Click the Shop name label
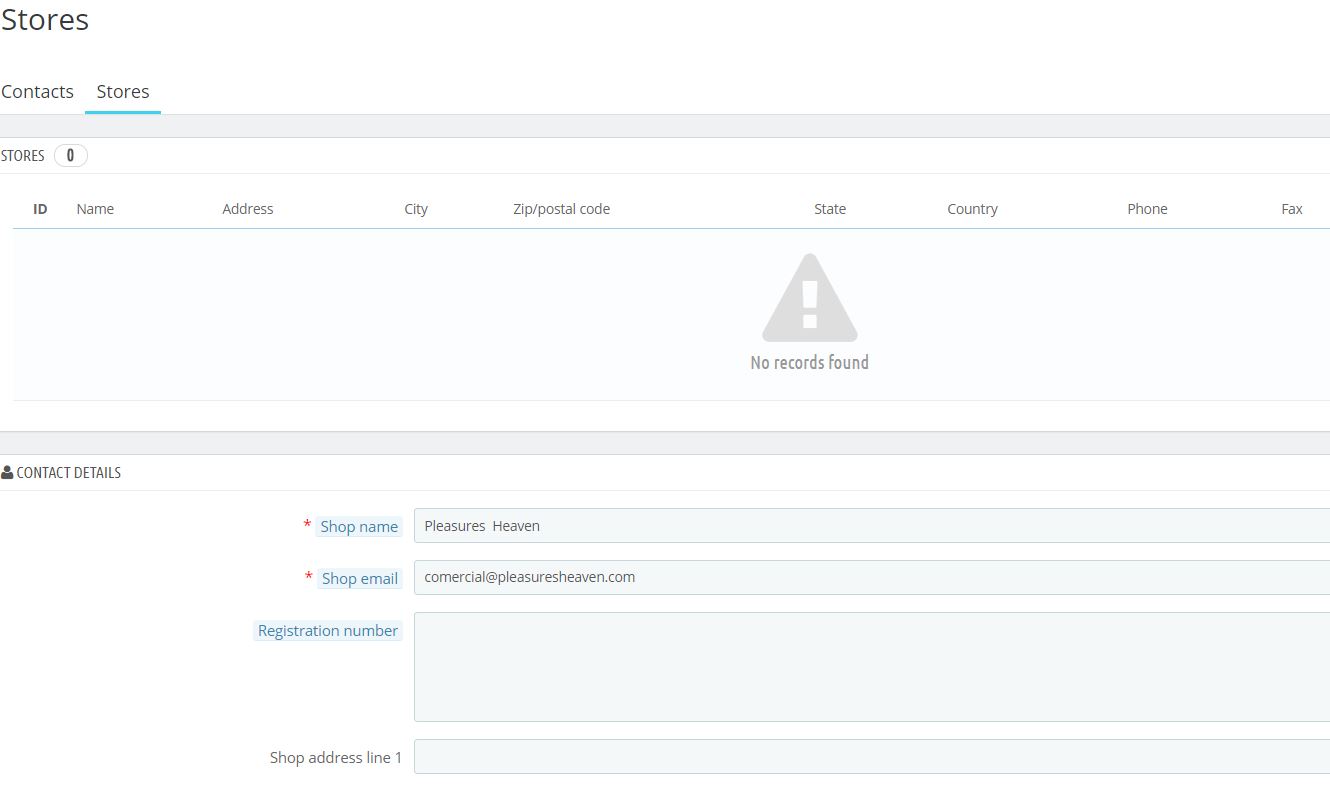 point(359,526)
